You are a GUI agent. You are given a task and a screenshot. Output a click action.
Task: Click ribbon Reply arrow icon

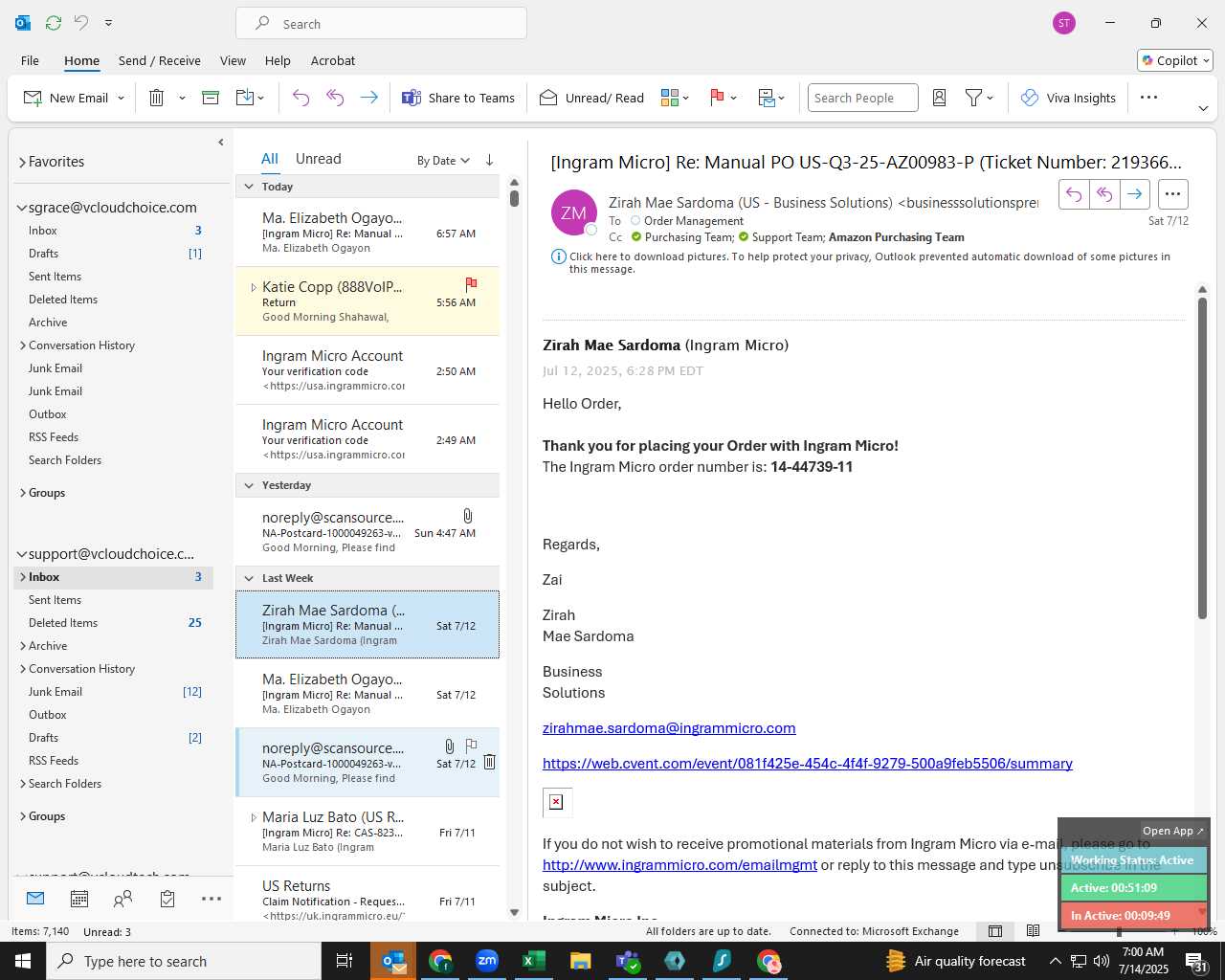pos(301,98)
